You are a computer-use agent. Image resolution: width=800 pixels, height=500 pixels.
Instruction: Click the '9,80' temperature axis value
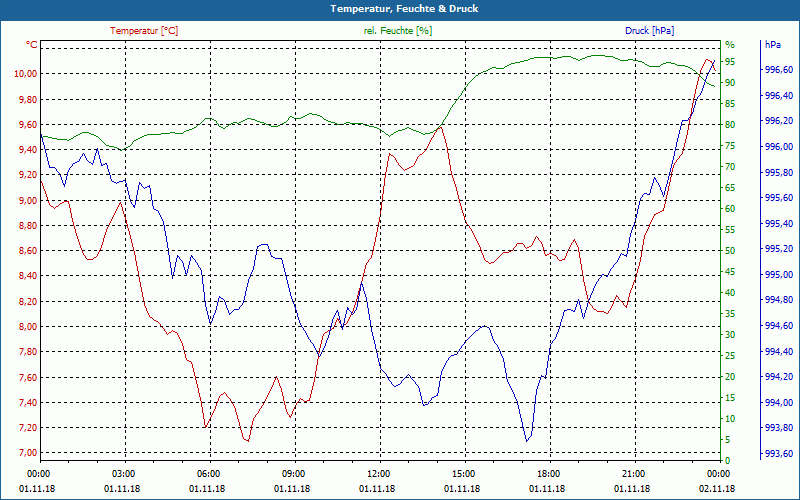click(x=28, y=99)
